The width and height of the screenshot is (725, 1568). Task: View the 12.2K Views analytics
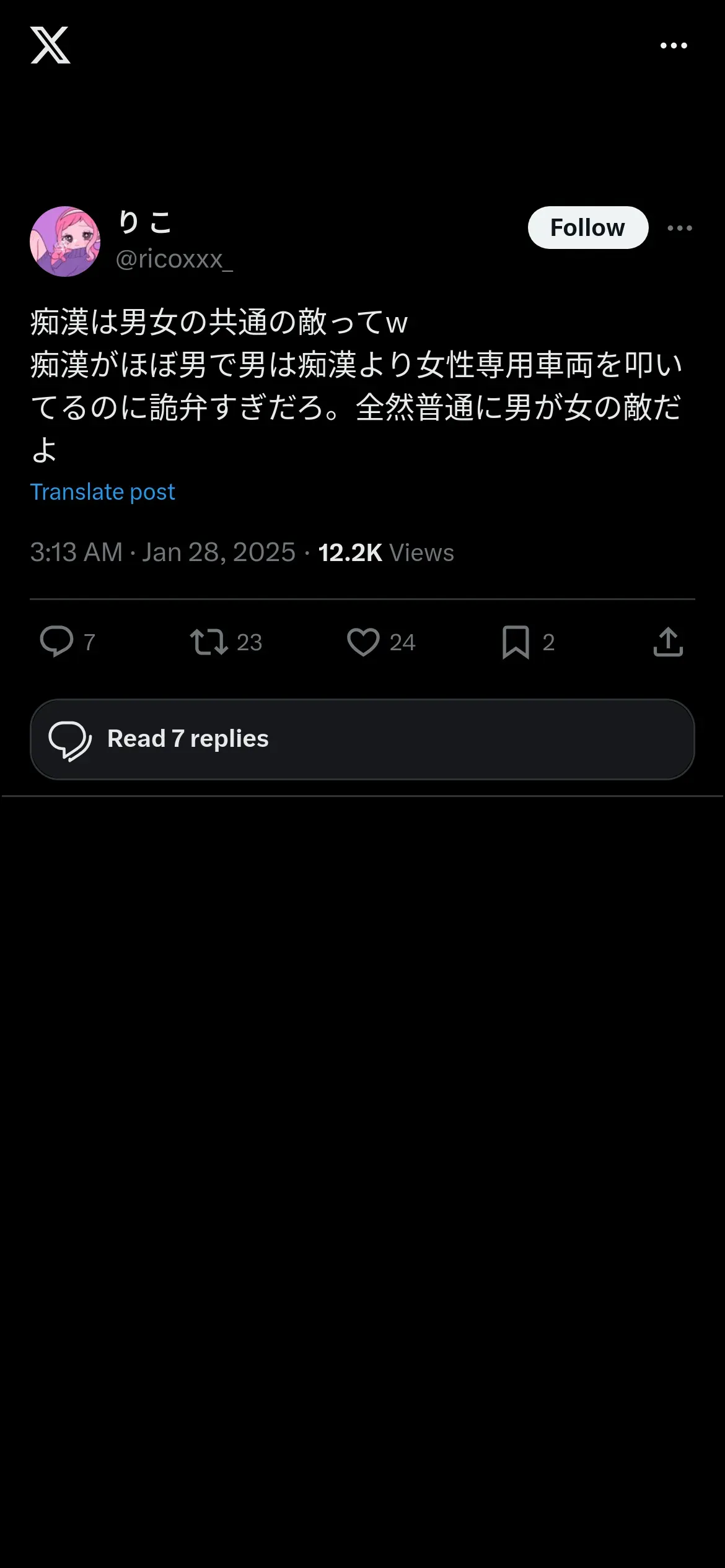tap(386, 552)
